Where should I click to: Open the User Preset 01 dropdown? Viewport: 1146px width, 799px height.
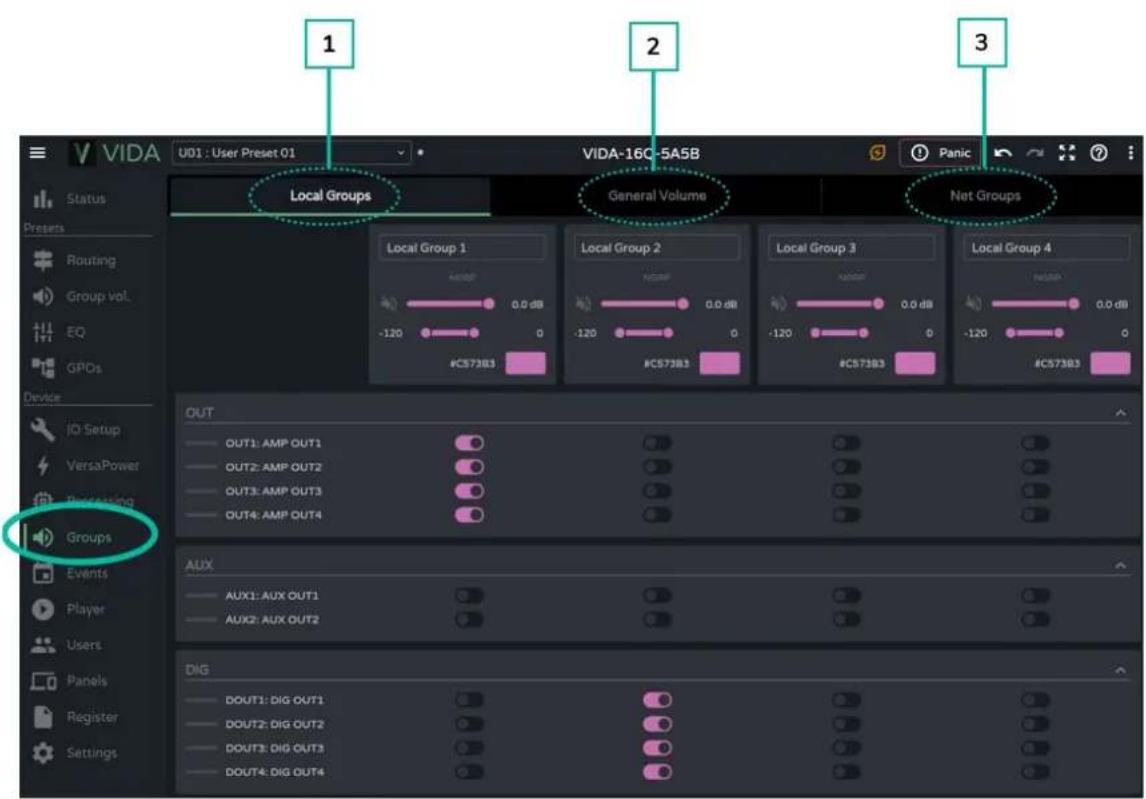tap(291, 153)
